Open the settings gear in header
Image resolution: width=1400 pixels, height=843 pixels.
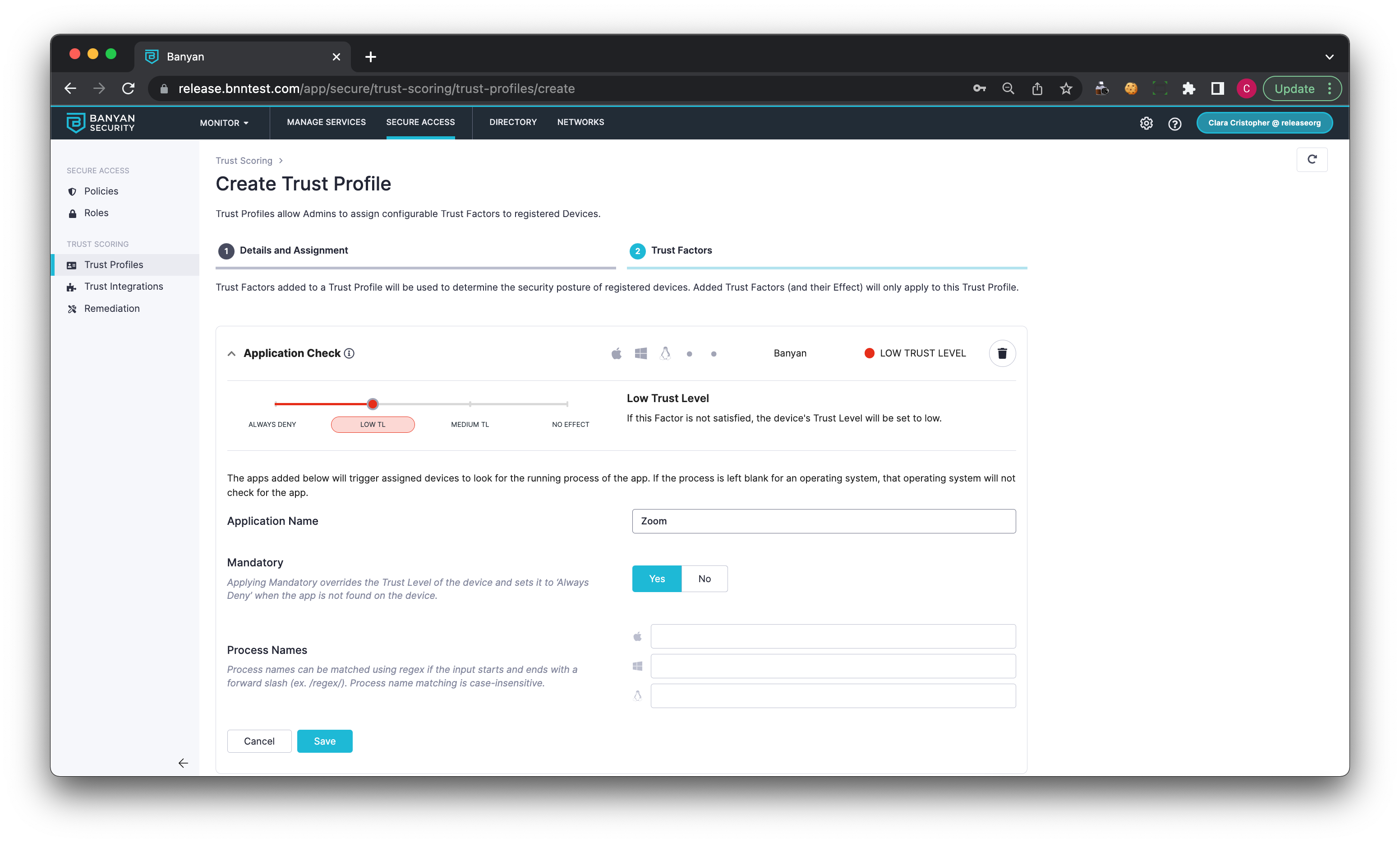point(1146,123)
